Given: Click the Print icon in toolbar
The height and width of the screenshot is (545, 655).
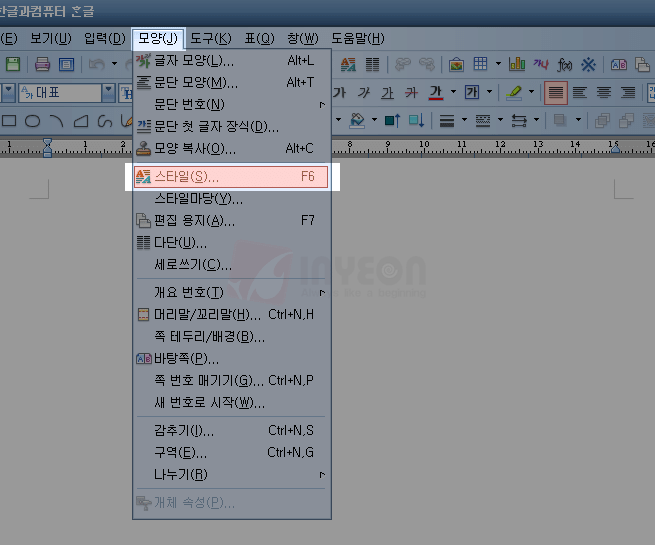Looking at the screenshot, I should 42,64.
